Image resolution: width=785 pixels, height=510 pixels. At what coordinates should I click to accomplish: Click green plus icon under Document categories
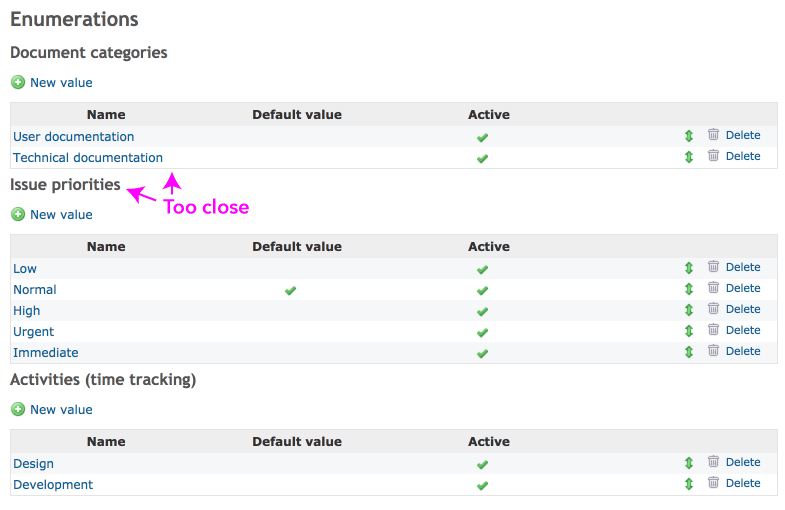pyautogui.click(x=18, y=82)
